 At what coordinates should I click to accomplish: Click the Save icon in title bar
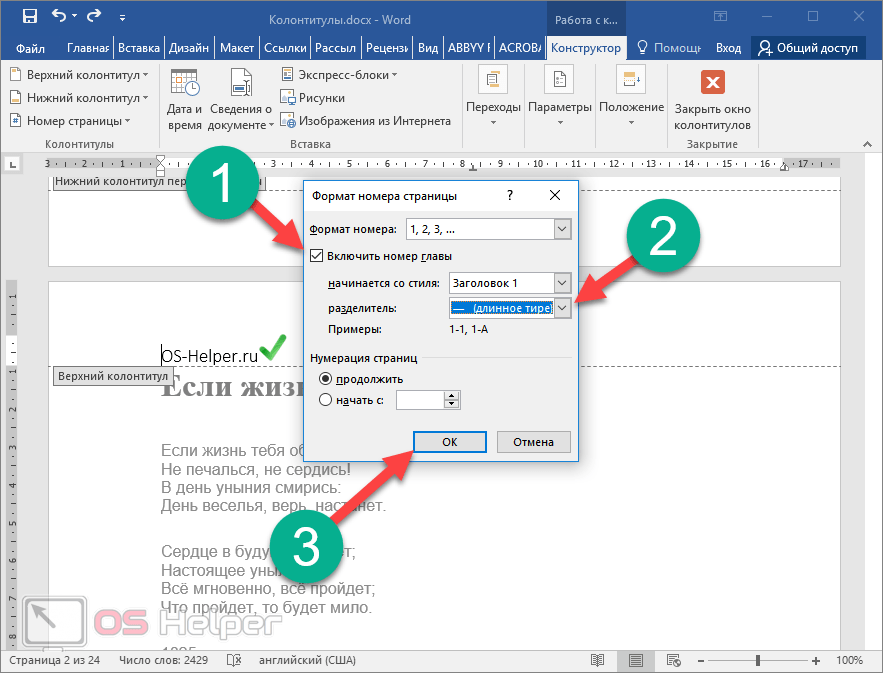click(29, 17)
